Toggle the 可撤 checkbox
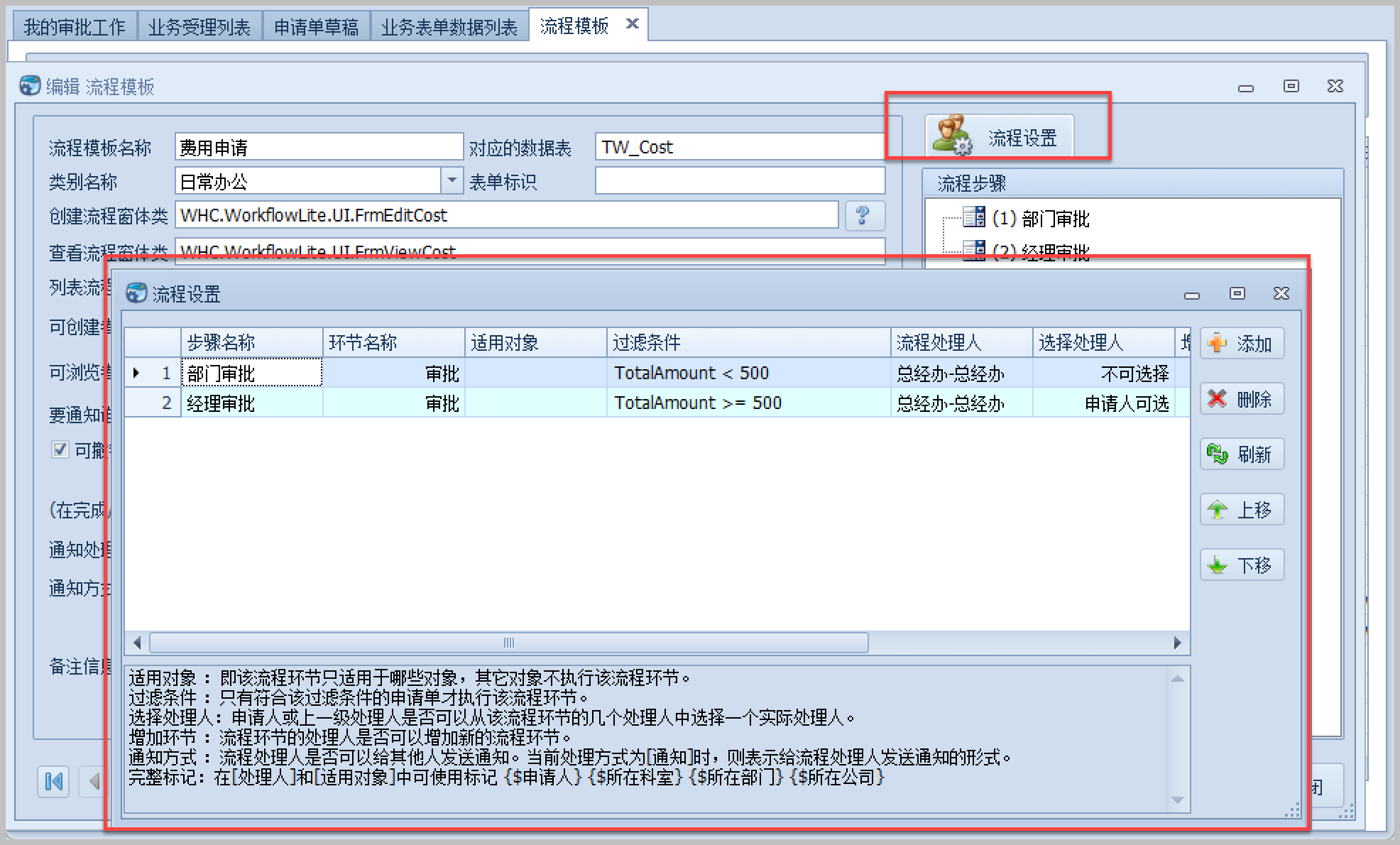 (60, 449)
